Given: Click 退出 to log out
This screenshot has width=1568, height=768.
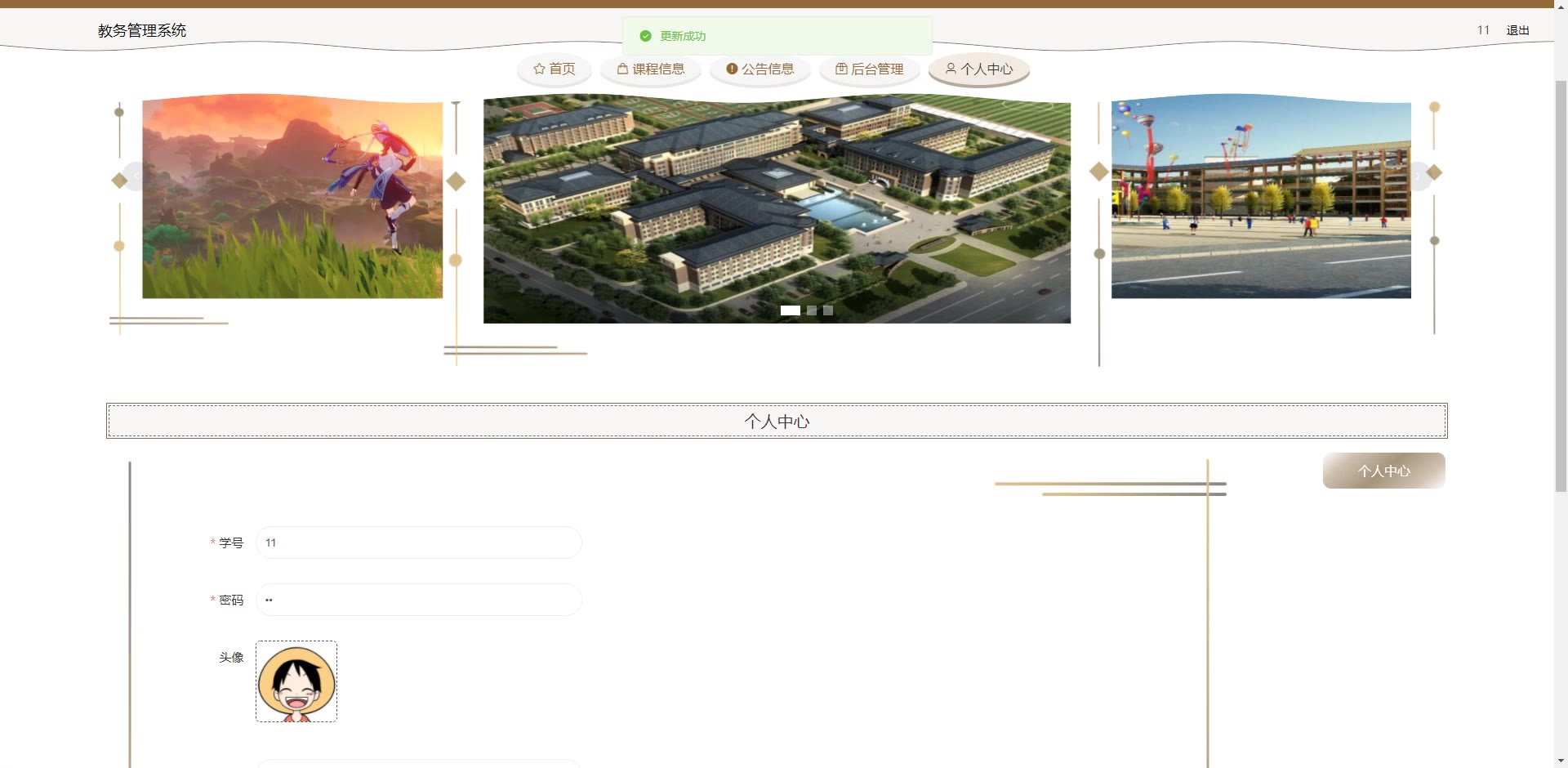Looking at the screenshot, I should point(1517,30).
